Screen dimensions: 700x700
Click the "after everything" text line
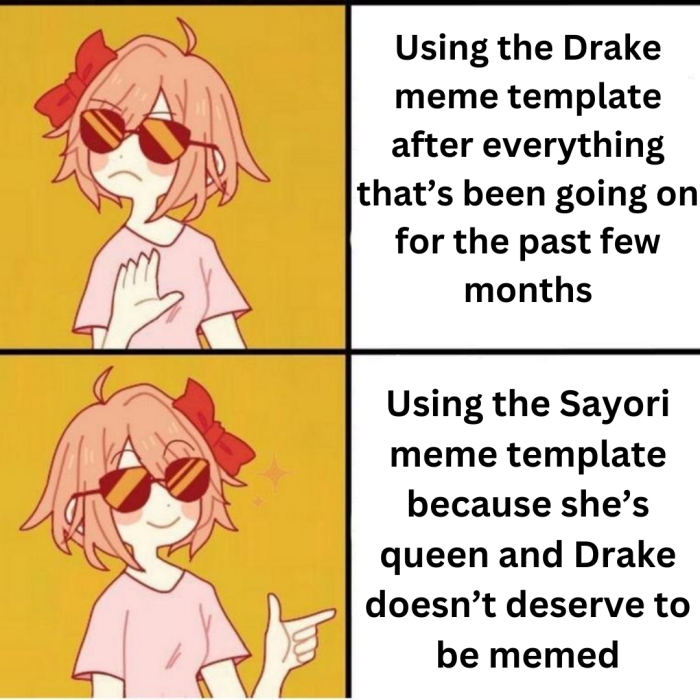click(x=528, y=146)
